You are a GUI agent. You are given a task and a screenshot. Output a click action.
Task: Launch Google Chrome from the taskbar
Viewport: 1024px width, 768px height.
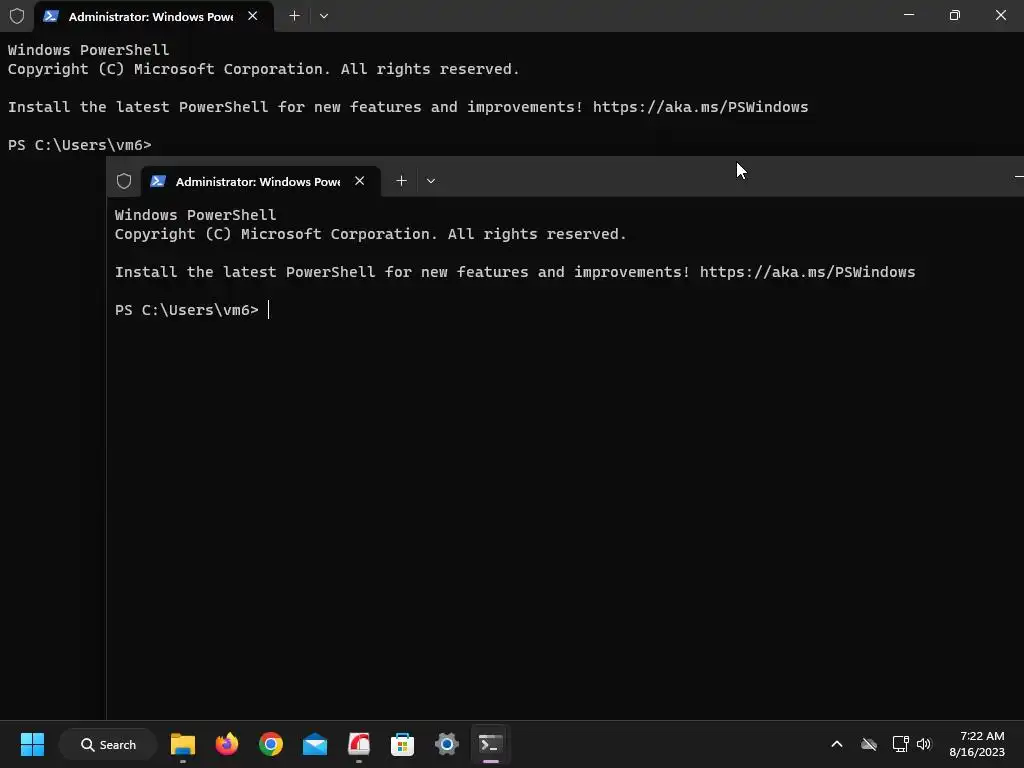point(271,744)
